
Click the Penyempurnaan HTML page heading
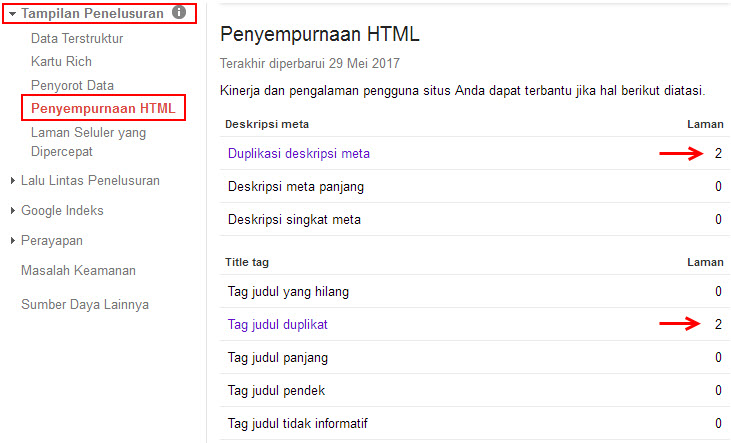(320, 35)
